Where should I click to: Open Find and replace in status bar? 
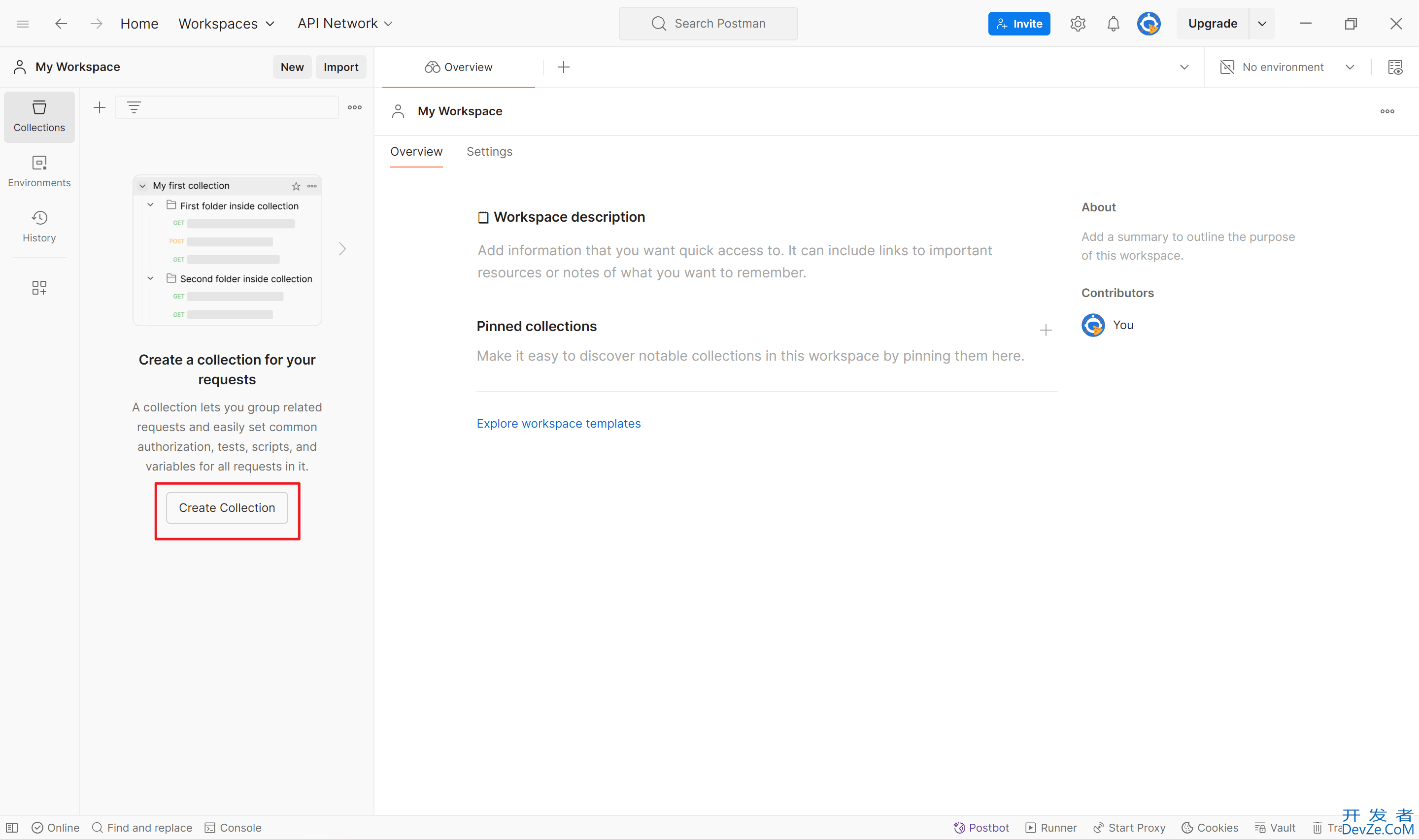point(141,828)
